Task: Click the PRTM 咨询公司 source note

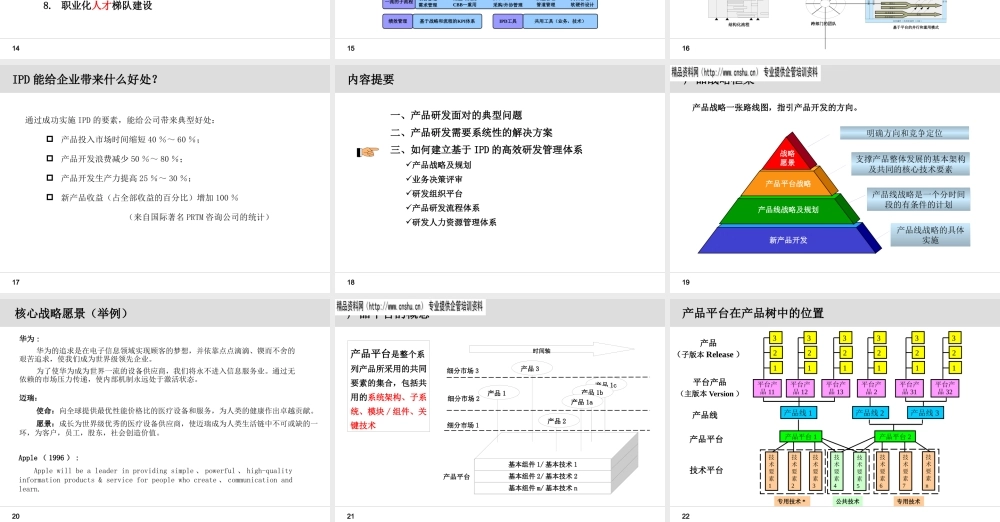Action: point(200,217)
